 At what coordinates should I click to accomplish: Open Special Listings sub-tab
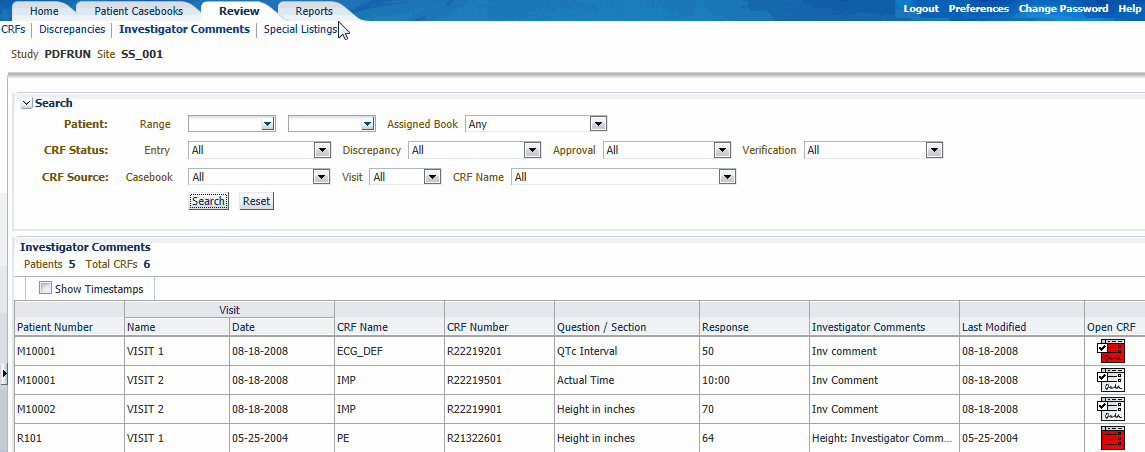300,30
